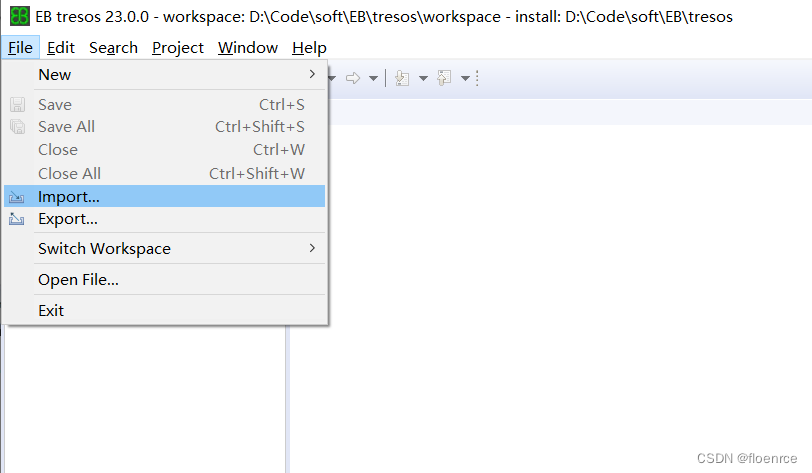Choose Import... from the File menu

(165, 196)
